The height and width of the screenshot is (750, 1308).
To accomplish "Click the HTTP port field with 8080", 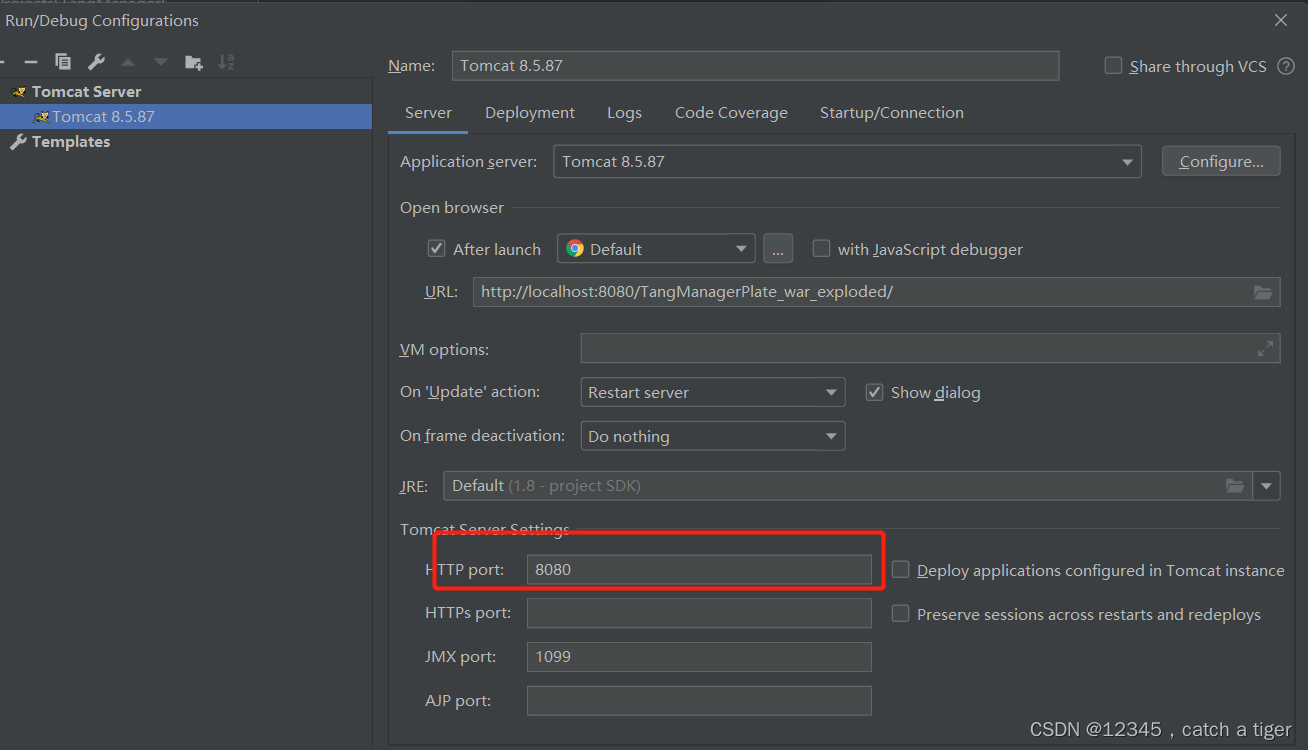I will (699, 570).
